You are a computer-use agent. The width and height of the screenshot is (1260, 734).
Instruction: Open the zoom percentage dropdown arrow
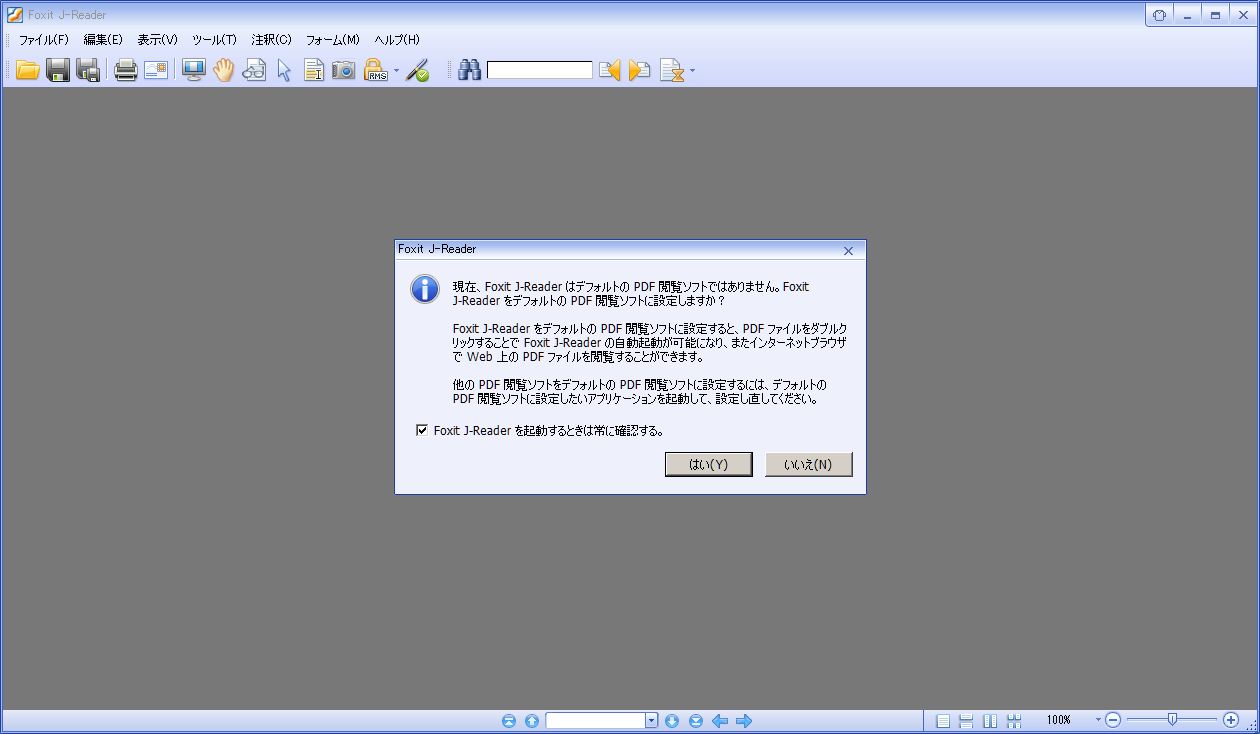point(1097,720)
